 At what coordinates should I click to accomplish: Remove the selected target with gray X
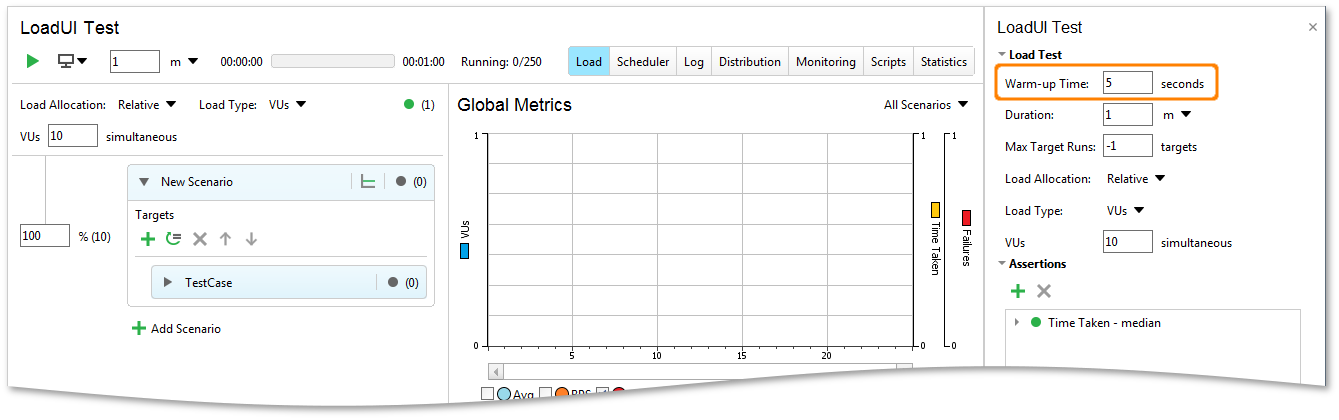tap(199, 239)
